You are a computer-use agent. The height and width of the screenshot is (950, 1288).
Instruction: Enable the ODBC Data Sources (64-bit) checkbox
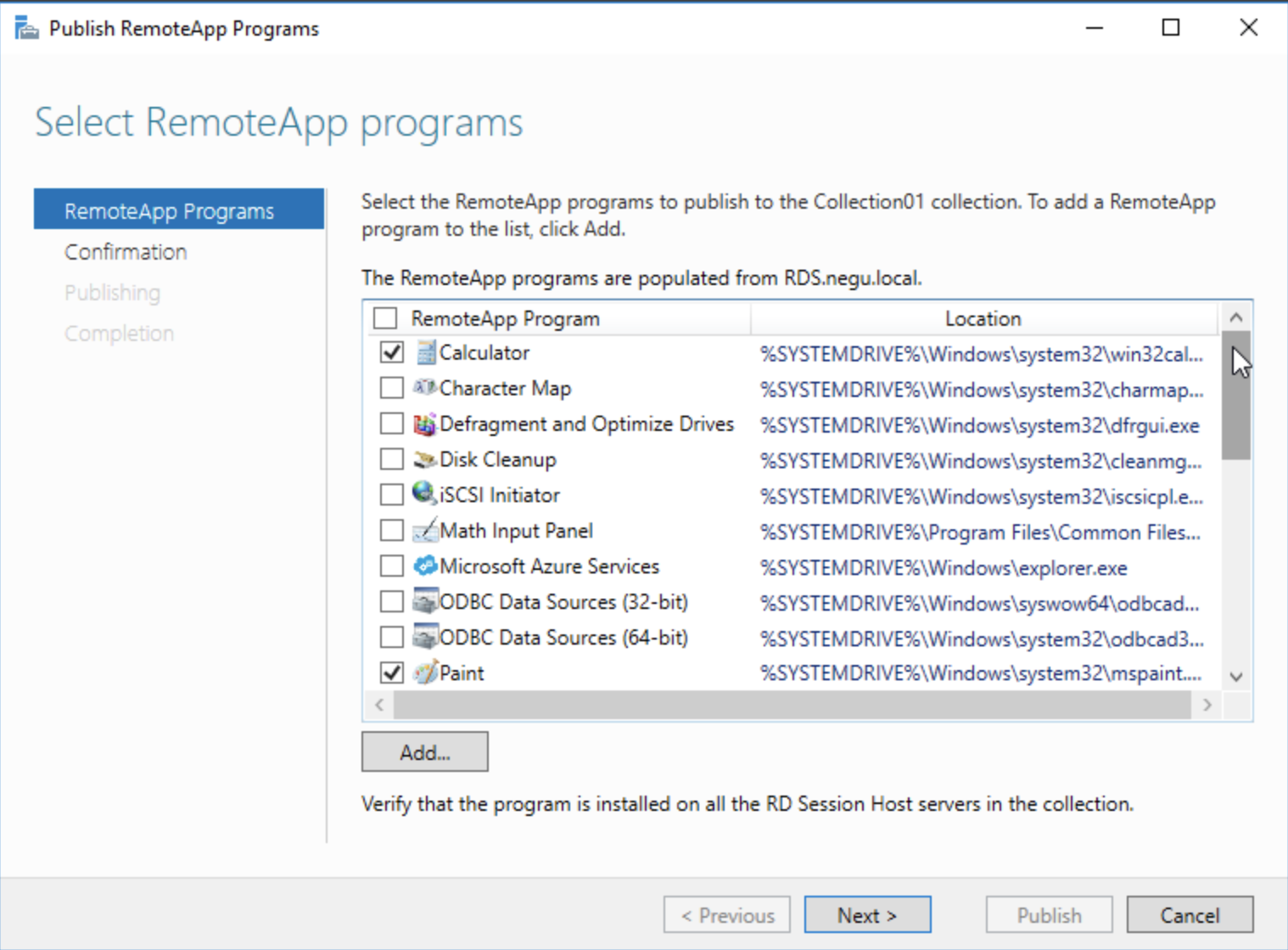tap(391, 637)
